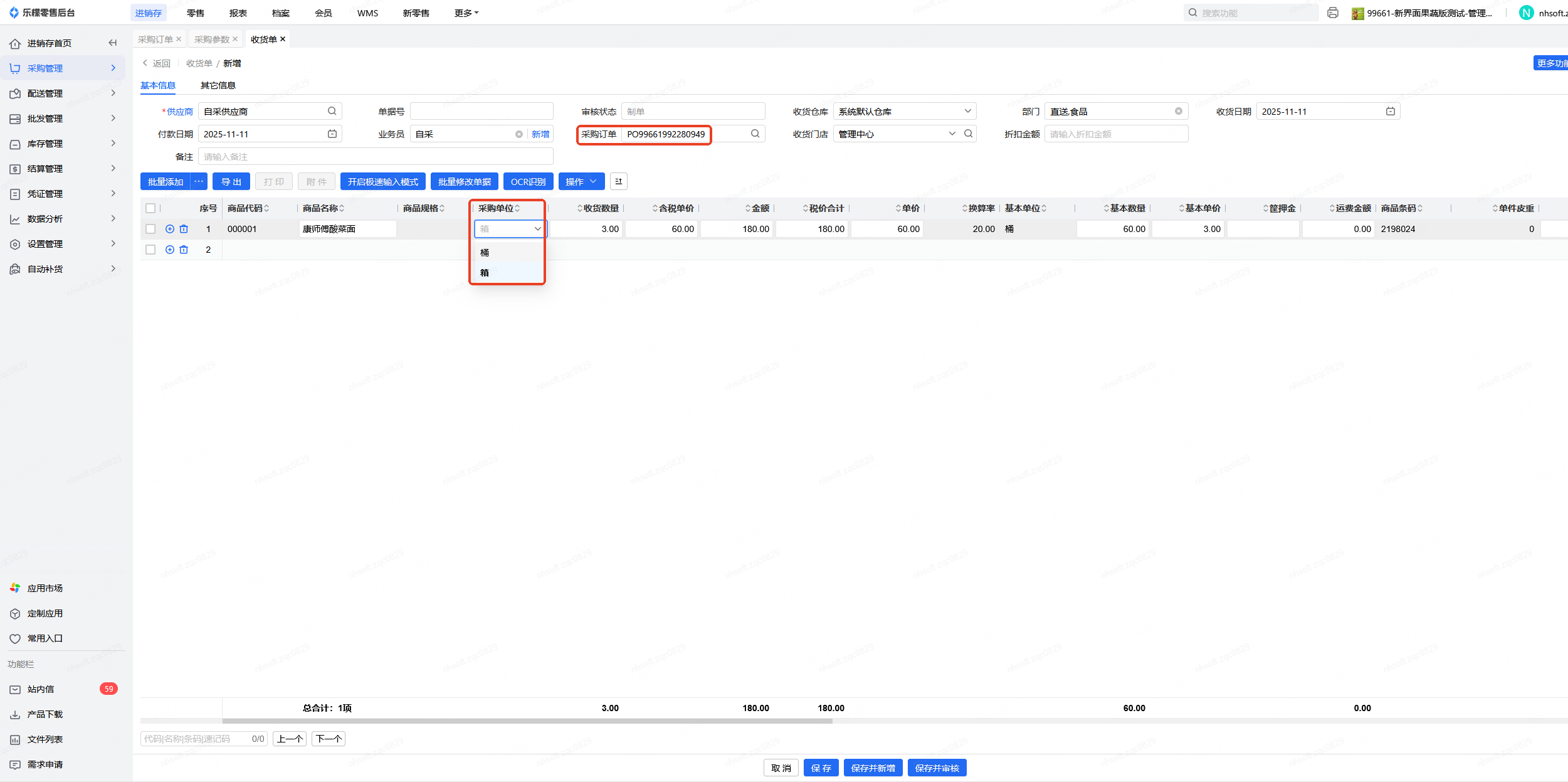Open the 报表 top menu
Viewport: 1568px width, 782px height.
(x=238, y=13)
